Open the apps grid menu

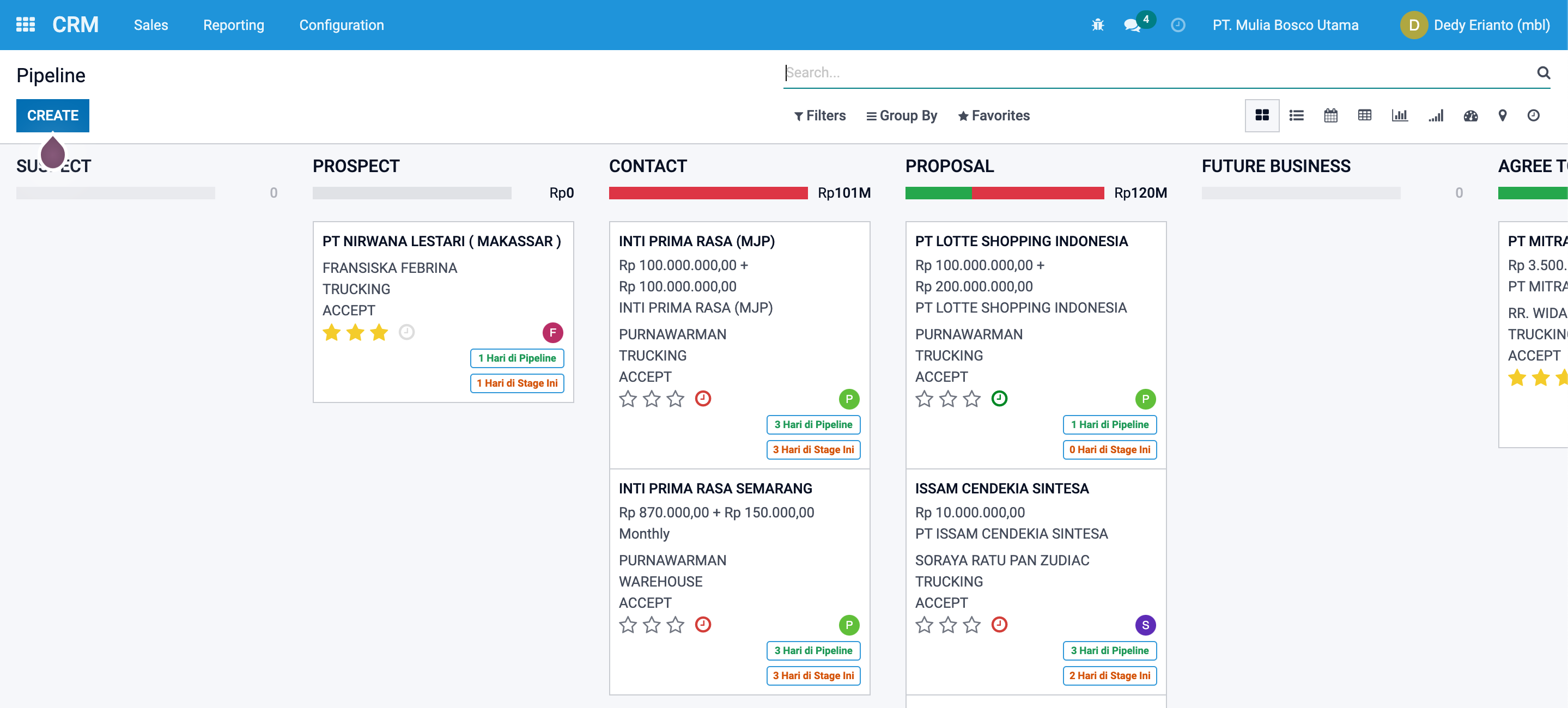[25, 25]
